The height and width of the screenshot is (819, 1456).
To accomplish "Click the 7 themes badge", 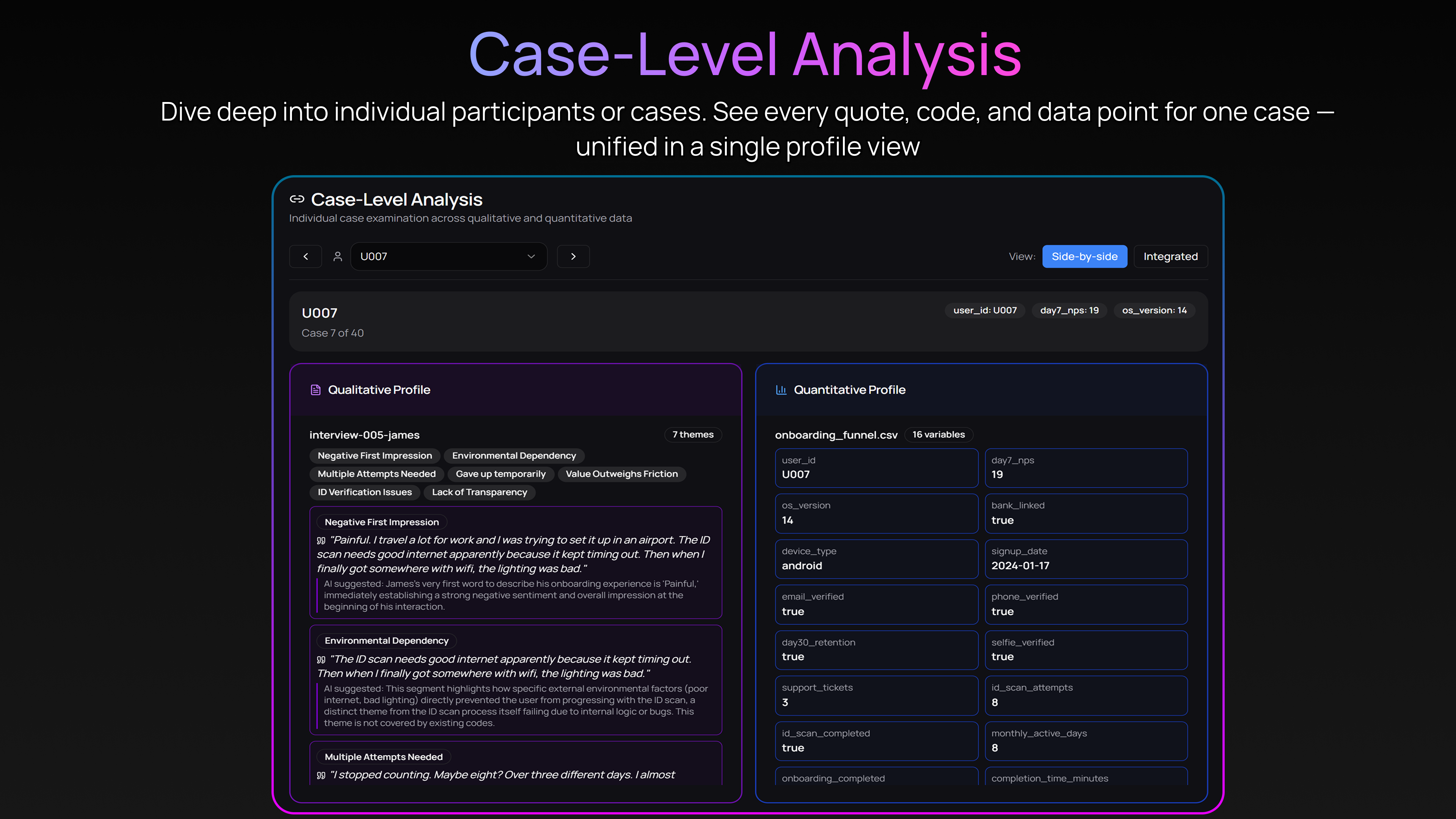I will 693,434.
